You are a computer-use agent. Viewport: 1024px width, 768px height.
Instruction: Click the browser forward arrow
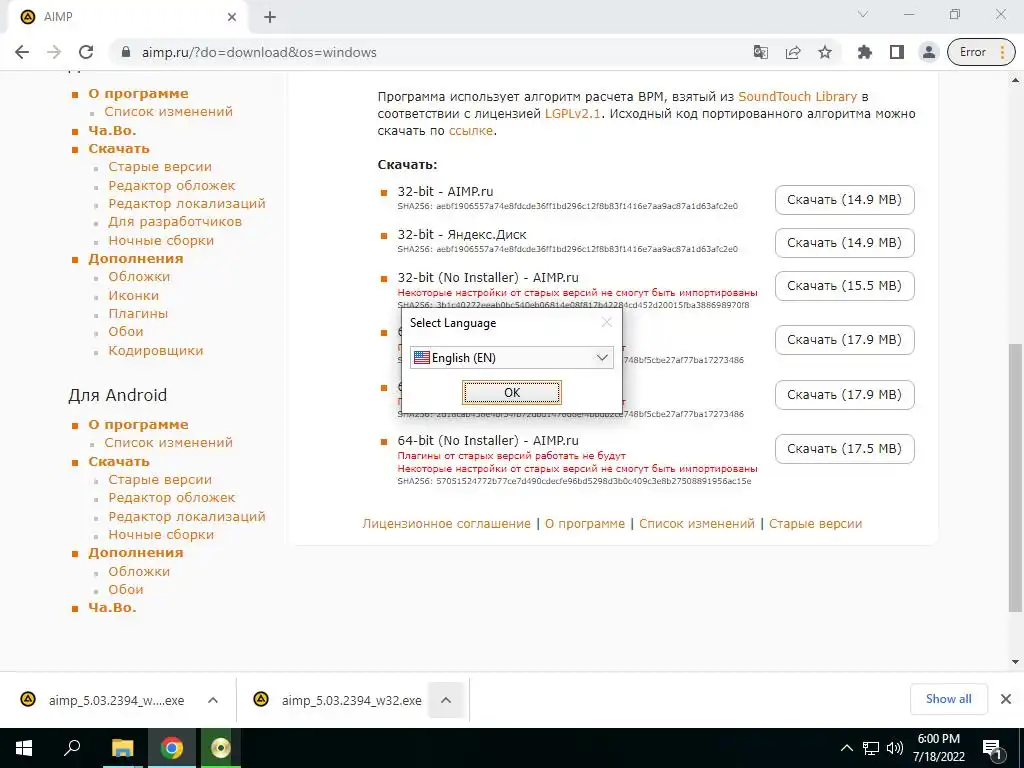pyautogui.click(x=54, y=52)
